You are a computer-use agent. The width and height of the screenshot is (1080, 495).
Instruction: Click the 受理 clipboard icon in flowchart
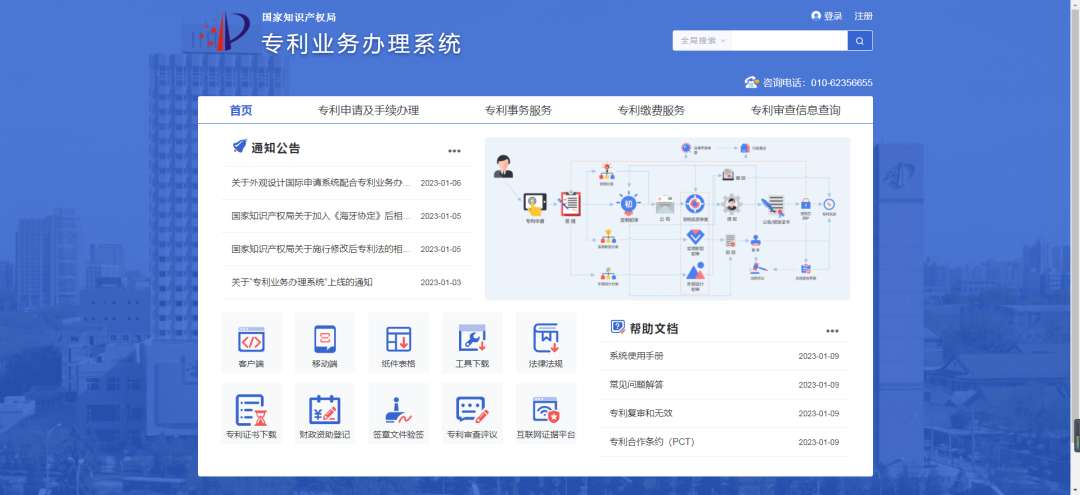pyautogui.click(x=570, y=203)
